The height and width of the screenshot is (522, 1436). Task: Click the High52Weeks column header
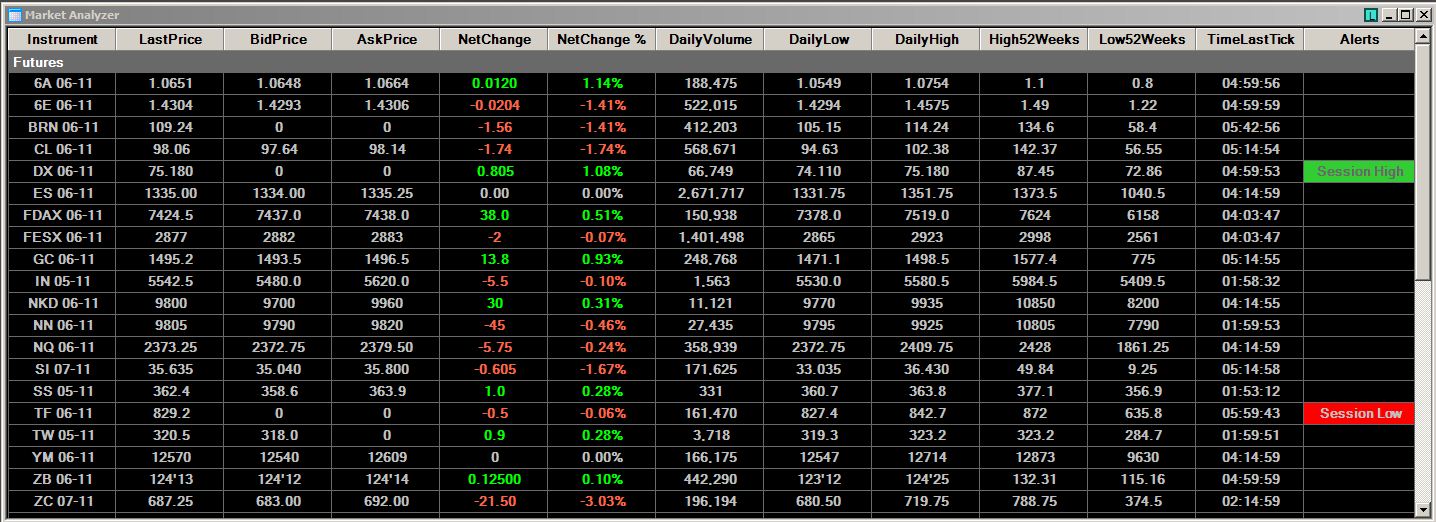pos(1034,39)
